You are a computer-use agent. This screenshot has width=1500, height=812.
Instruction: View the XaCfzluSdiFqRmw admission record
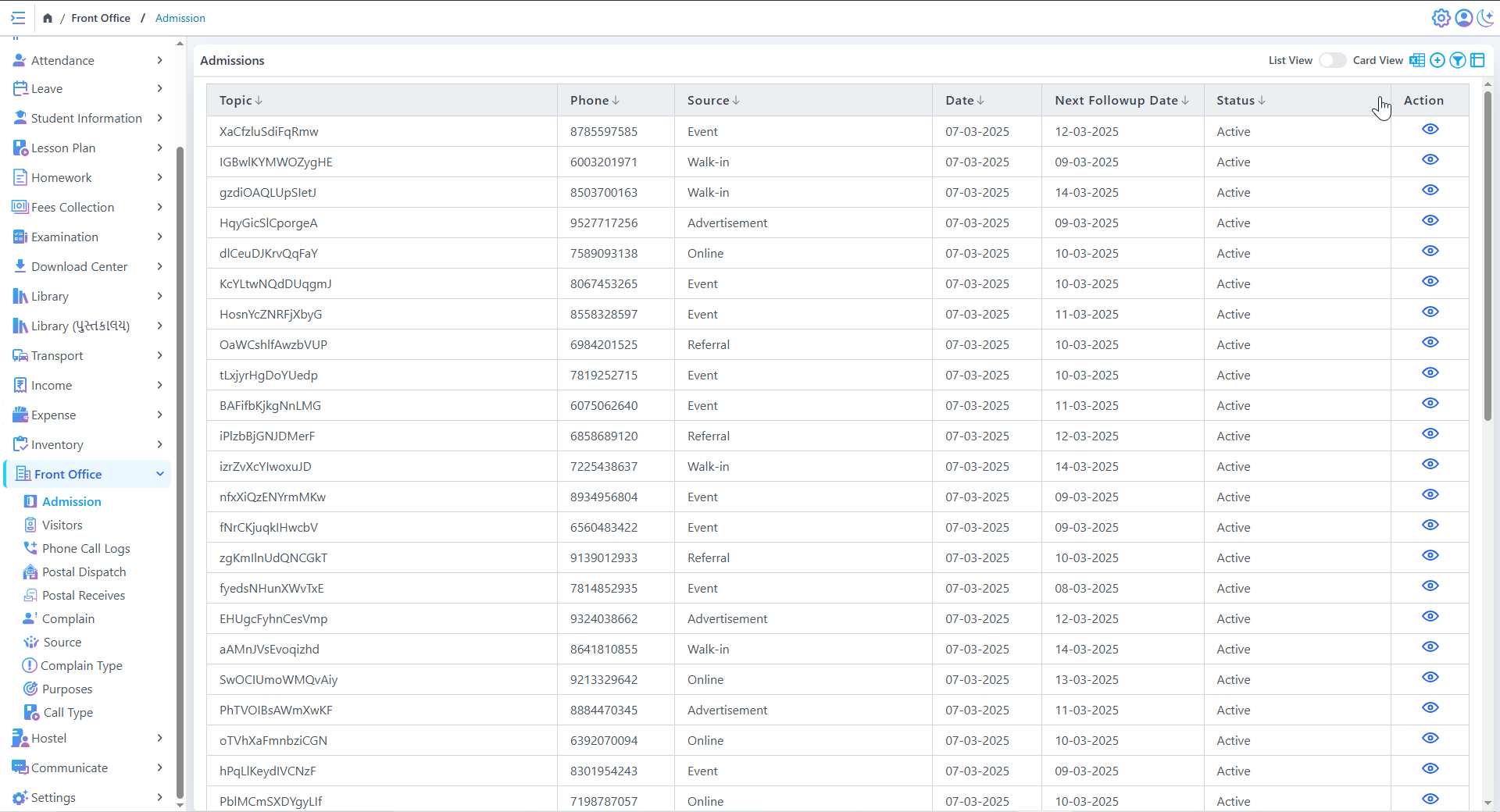tap(1430, 130)
